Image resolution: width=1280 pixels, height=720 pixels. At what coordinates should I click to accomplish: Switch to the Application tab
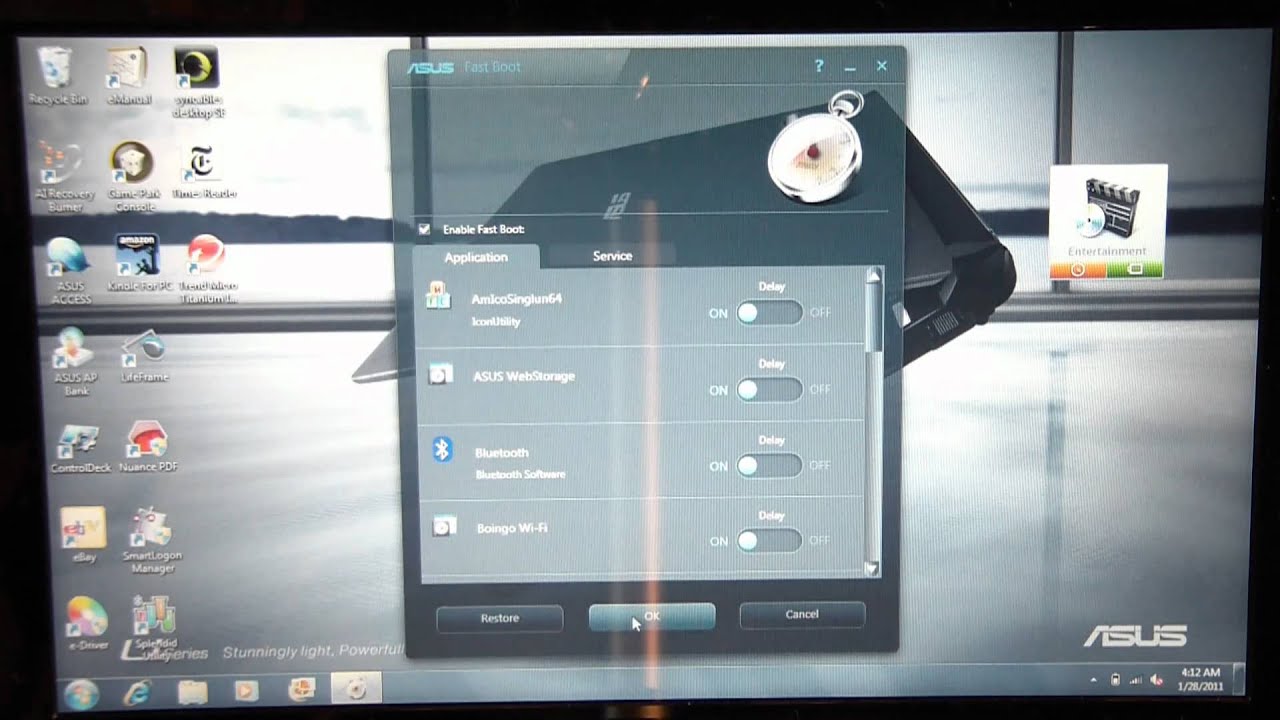pos(476,257)
